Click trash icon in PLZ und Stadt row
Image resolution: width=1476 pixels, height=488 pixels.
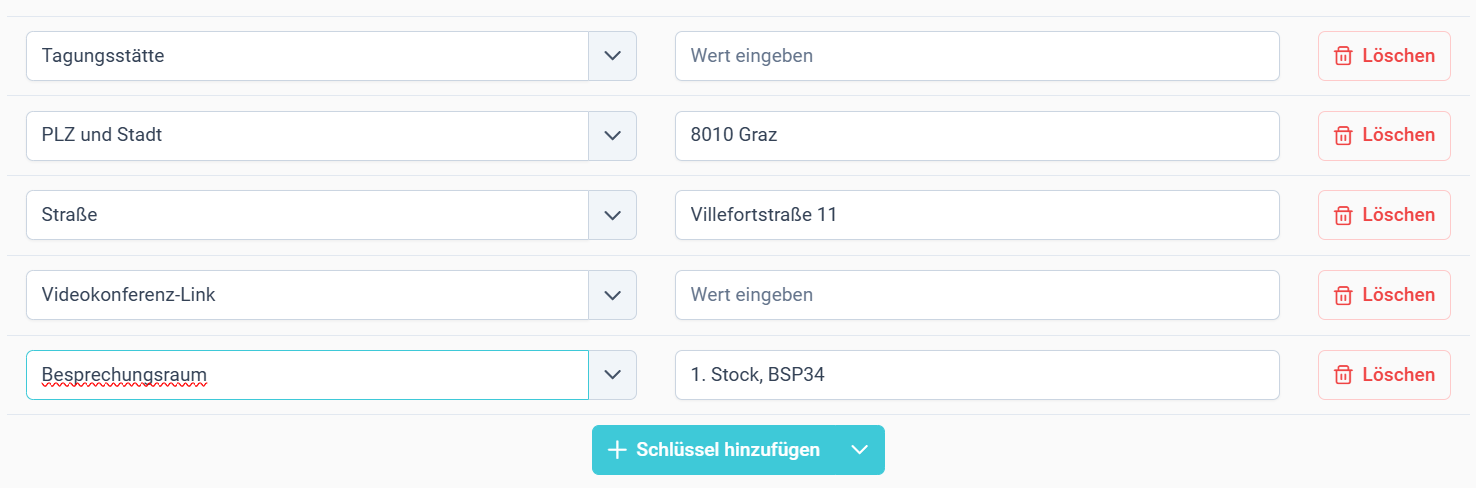coord(1344,136)
